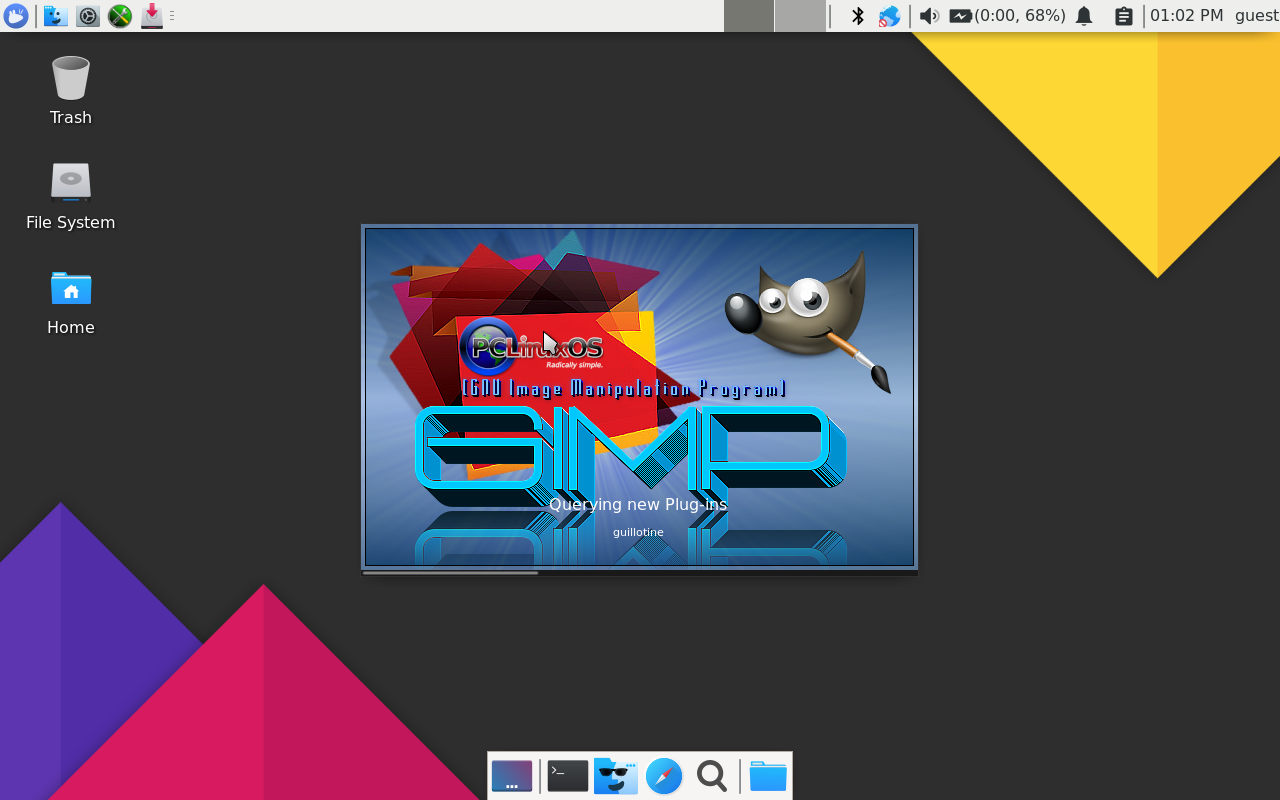Open the PCLinuxOS applications menu
This screenshot has width=1280, height=800.
[16, 16]
